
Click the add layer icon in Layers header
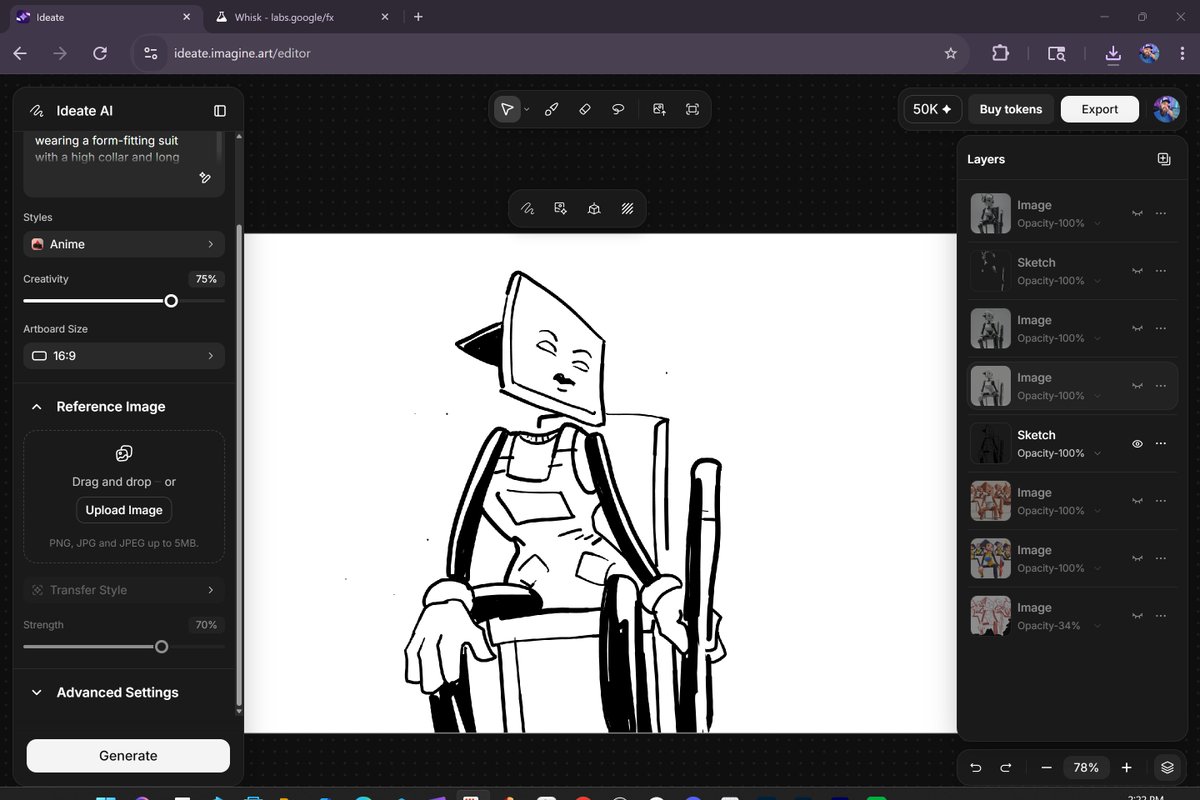click(1164, 159)
